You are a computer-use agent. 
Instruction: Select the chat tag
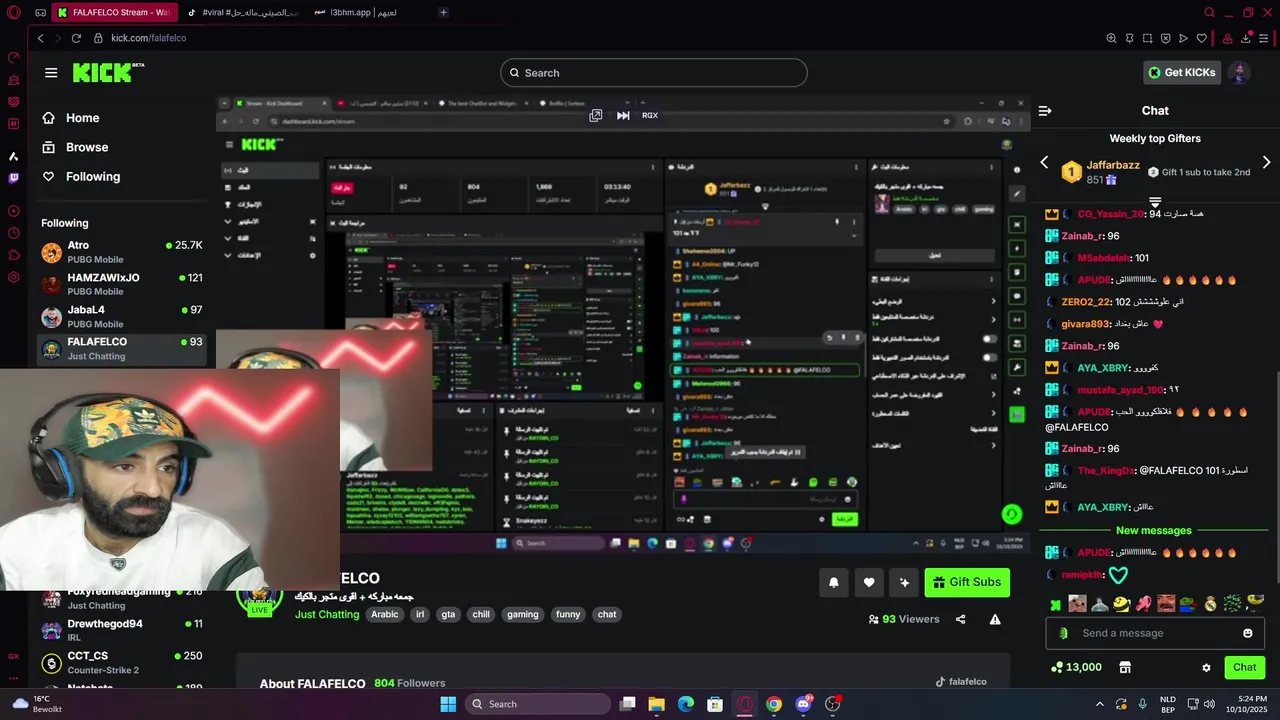[607, 614]
